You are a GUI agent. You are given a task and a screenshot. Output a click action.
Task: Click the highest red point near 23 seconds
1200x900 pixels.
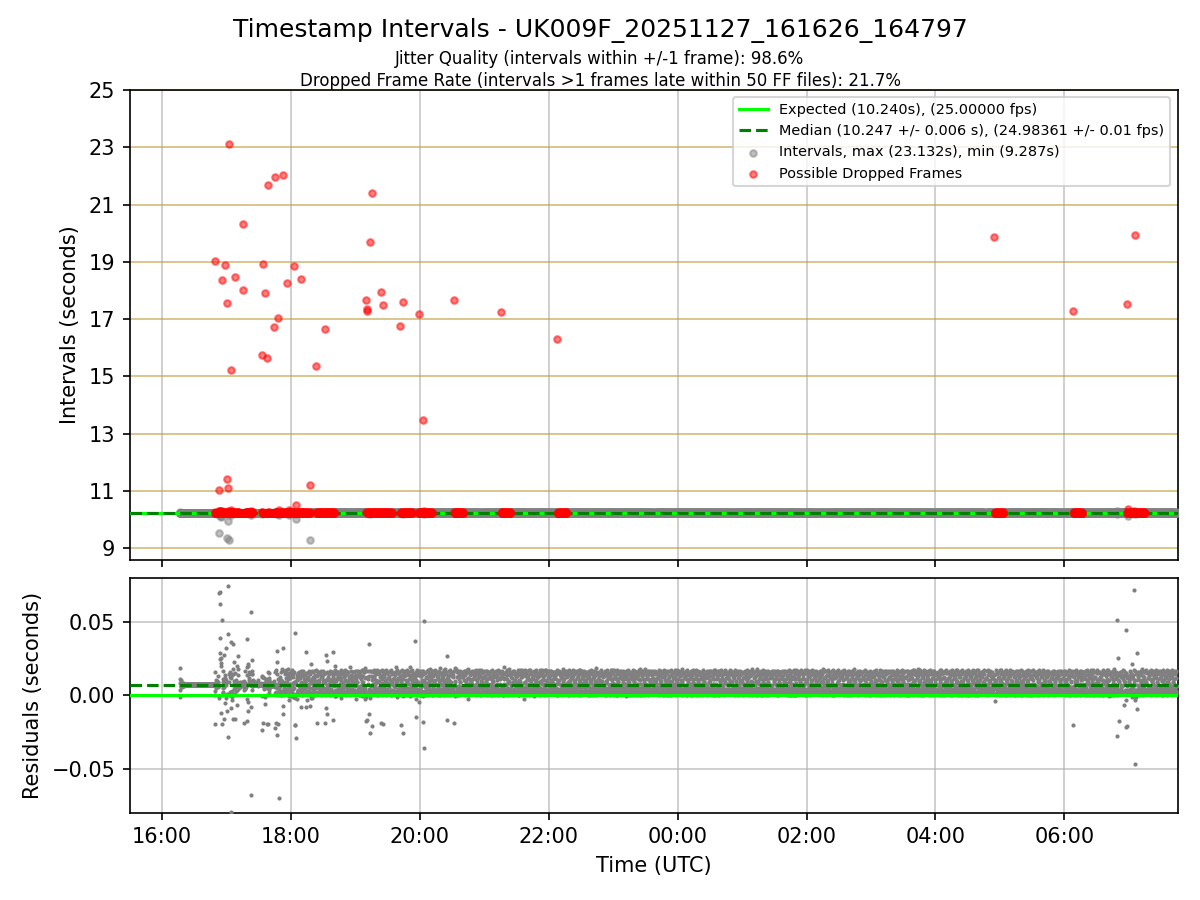[229, 144]
